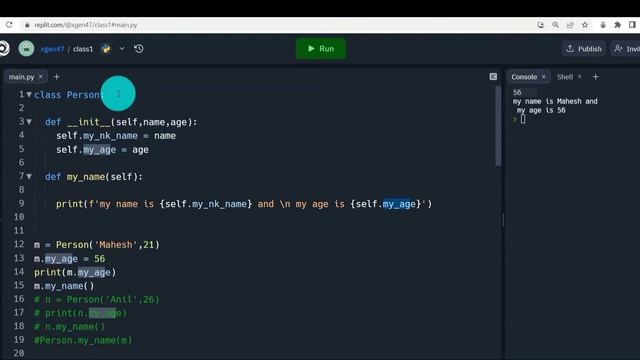640x360 pixels.
Task: Click the Invite button
Action: coord(626,49)
